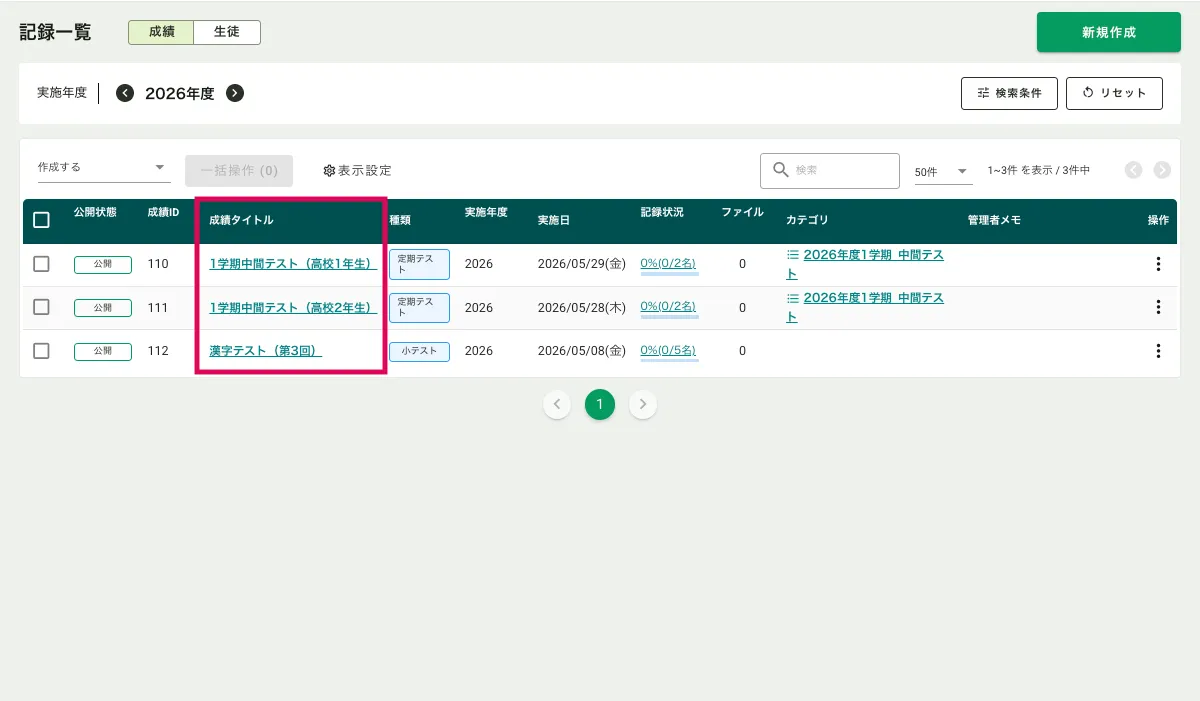
Task: Open three-dot menu for record 112
Action: pos(1158,351)
